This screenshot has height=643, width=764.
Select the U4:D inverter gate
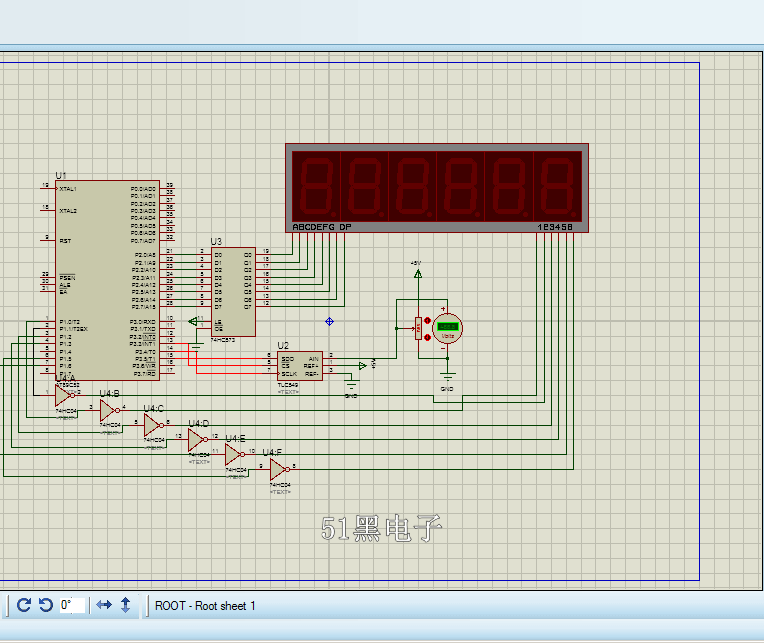coord(197,439)
